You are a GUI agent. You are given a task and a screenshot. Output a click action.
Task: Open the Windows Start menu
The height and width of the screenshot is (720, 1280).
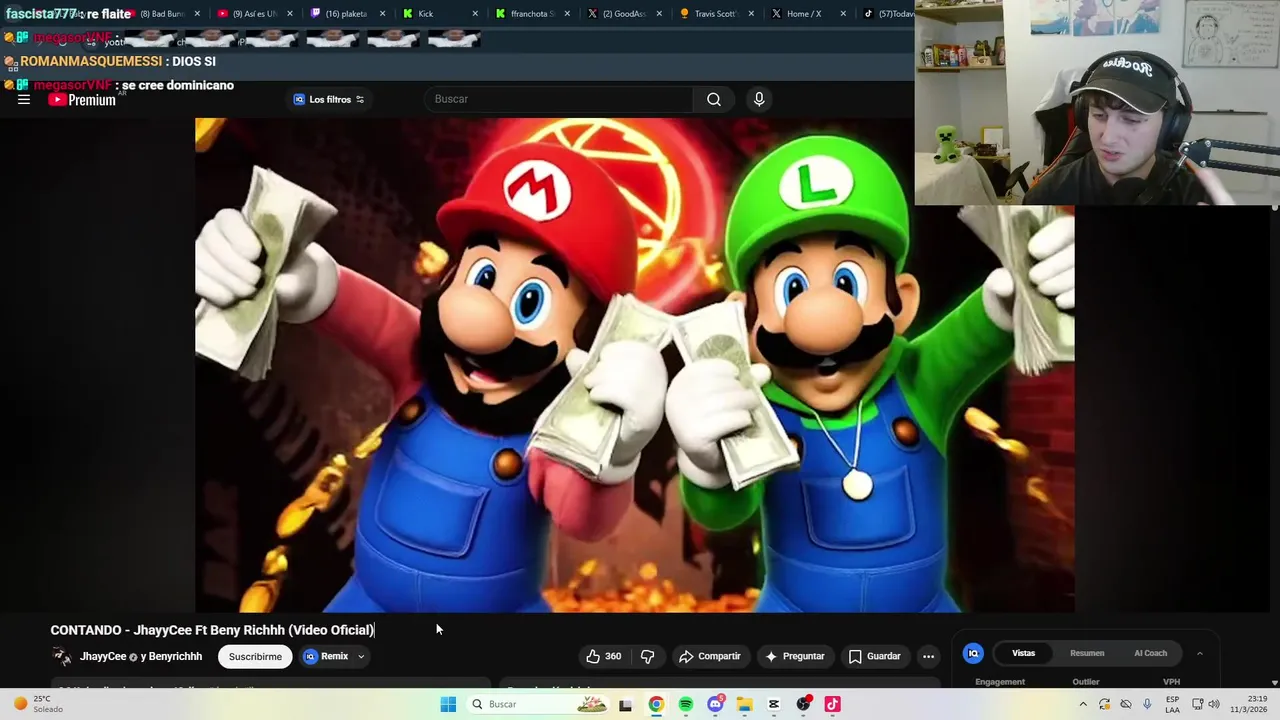[x=448, y=704]
